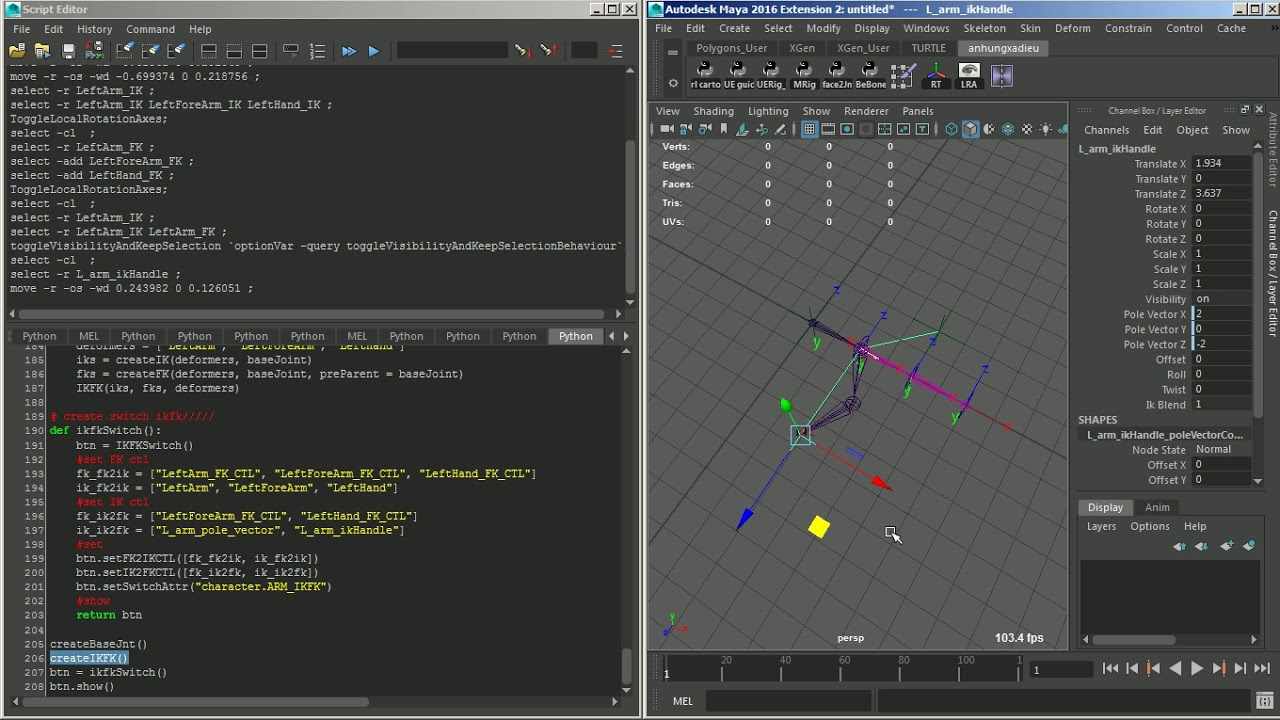
Task: Open Channels menu in Channel Box
Action: [x=1106, y=130]
